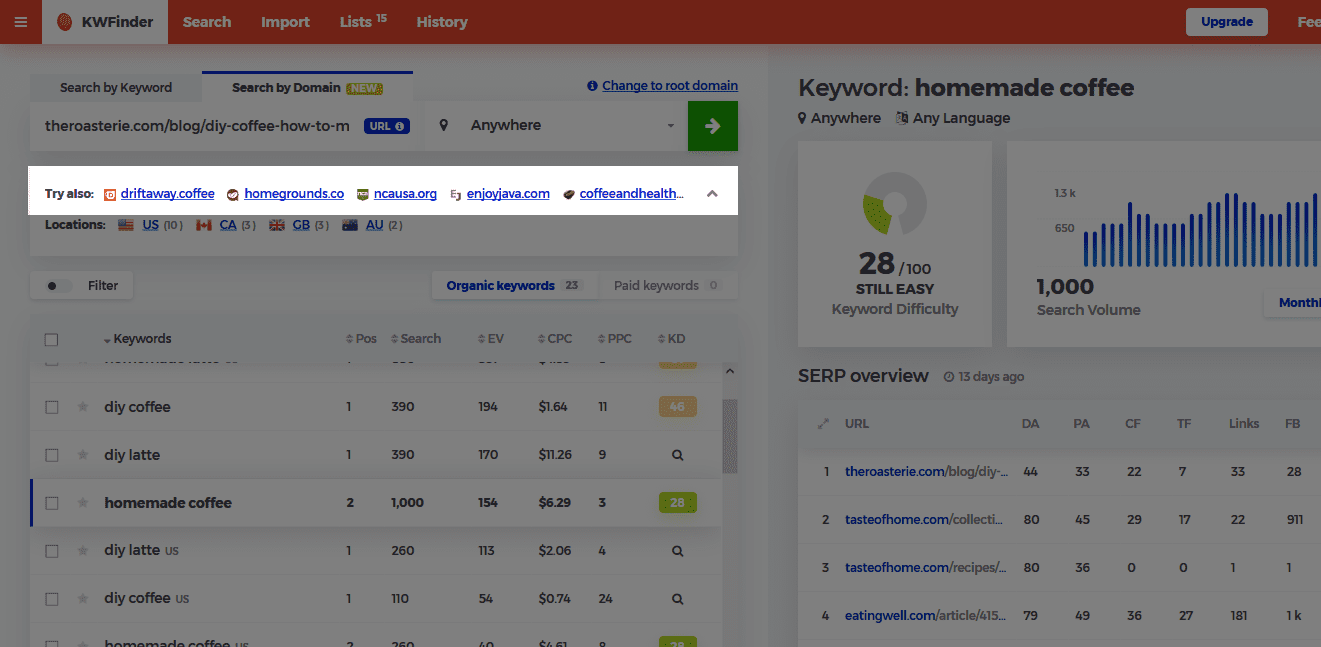Tick checkbox for diy coffee row
The height and width of the screenshot is (647, 1321).
[x=52, y=408]
